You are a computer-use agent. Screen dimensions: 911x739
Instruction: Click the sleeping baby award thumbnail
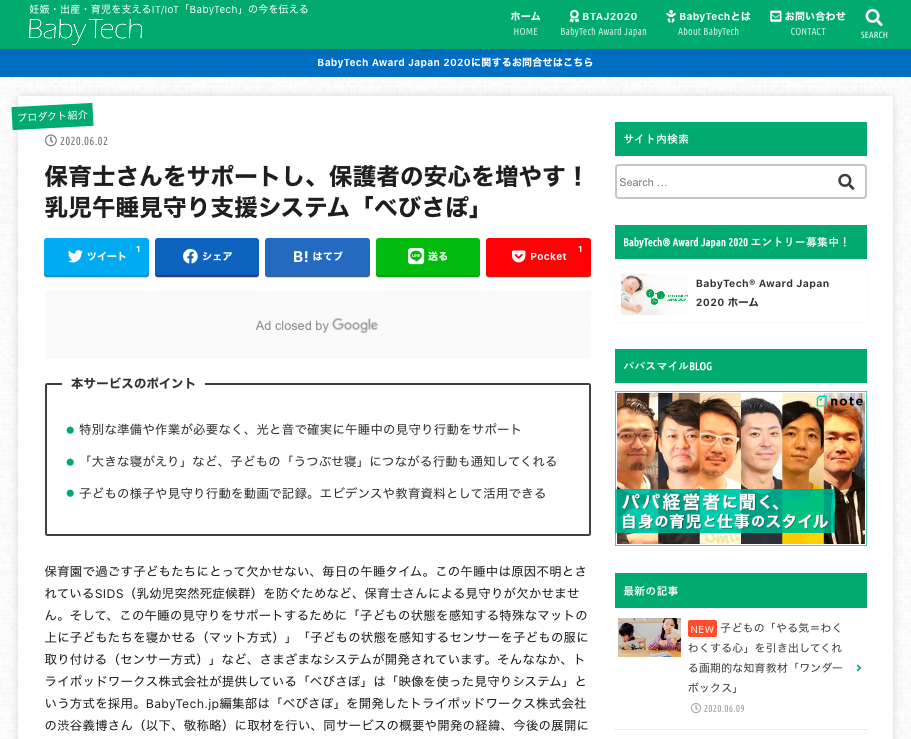pyautogui.click(x=655, y=295)
